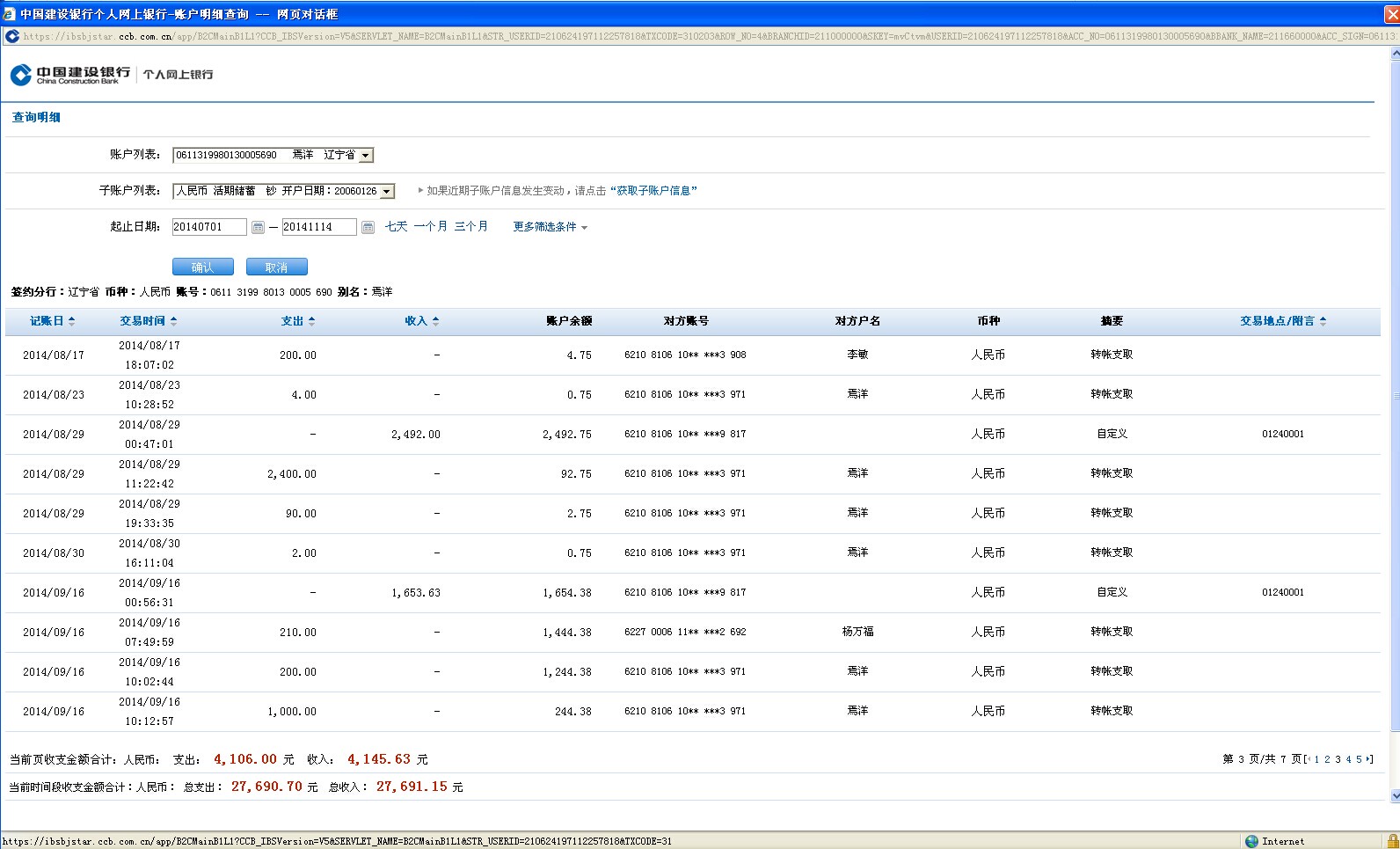Image resolution: width=1400 pixels, height=849 pixels.
Task: Click the China Construction Bank logo
Action: [70, 75]
